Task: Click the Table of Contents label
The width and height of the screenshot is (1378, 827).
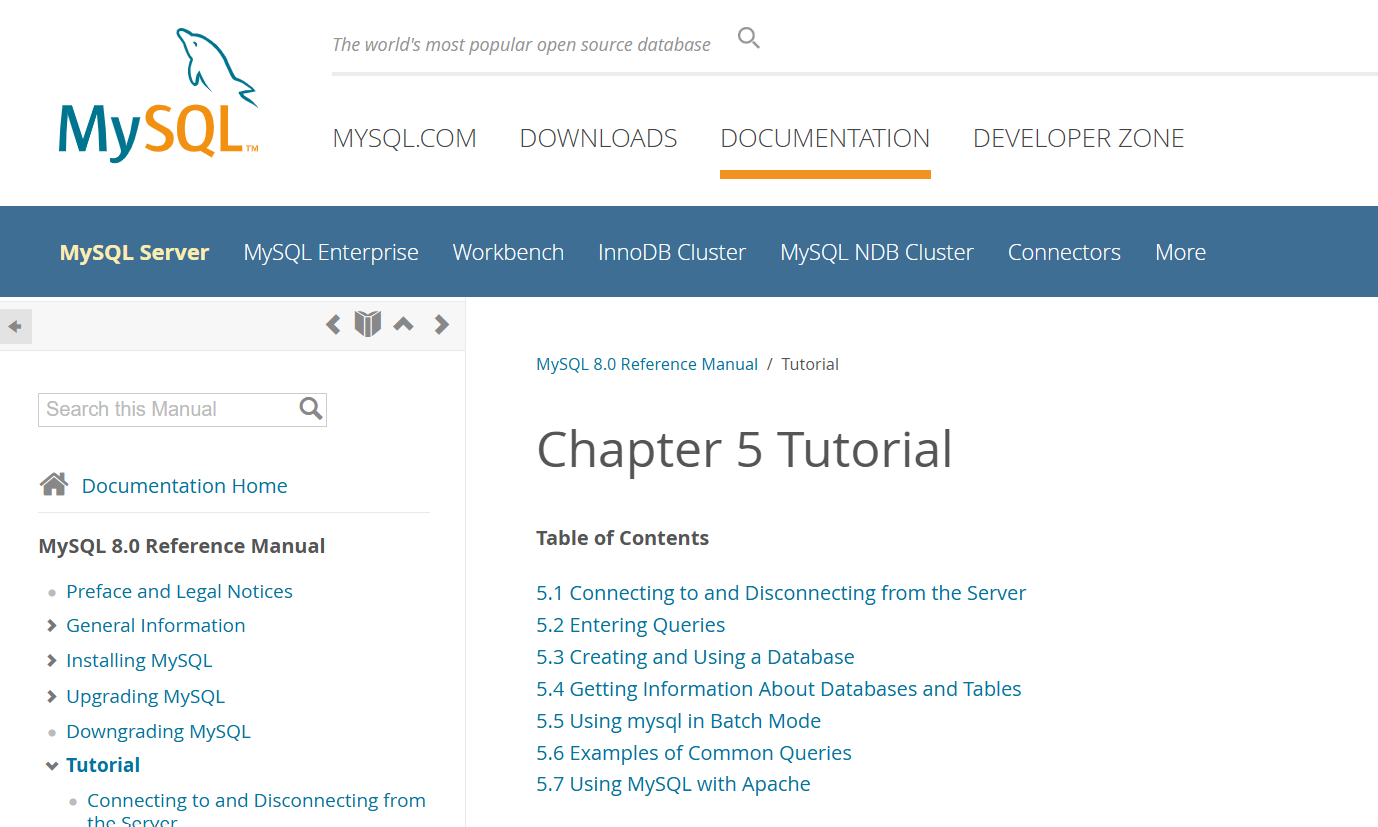Action: coord(622,538)
